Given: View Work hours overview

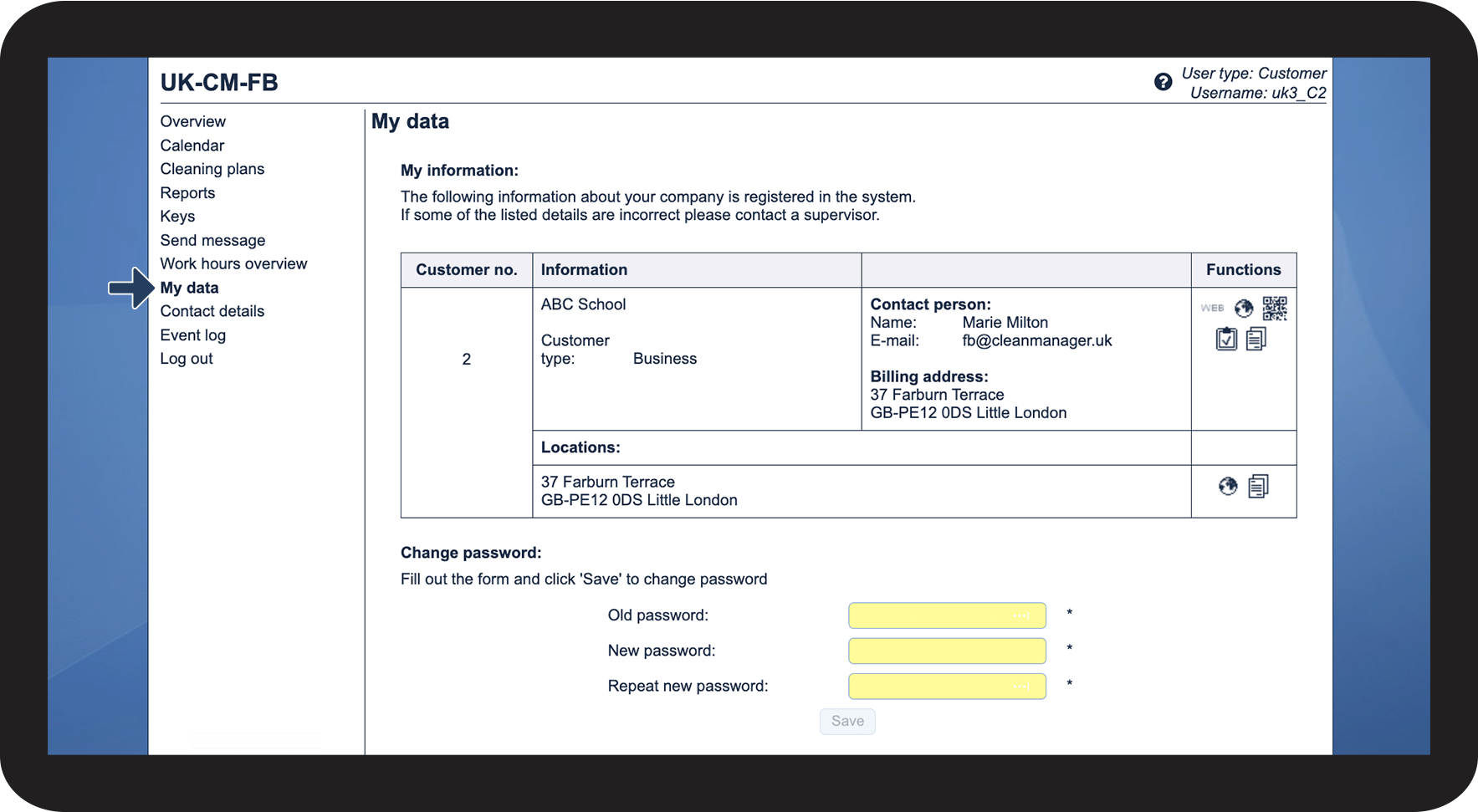Looking at the screenshot, I should click(x=233, y=264).
